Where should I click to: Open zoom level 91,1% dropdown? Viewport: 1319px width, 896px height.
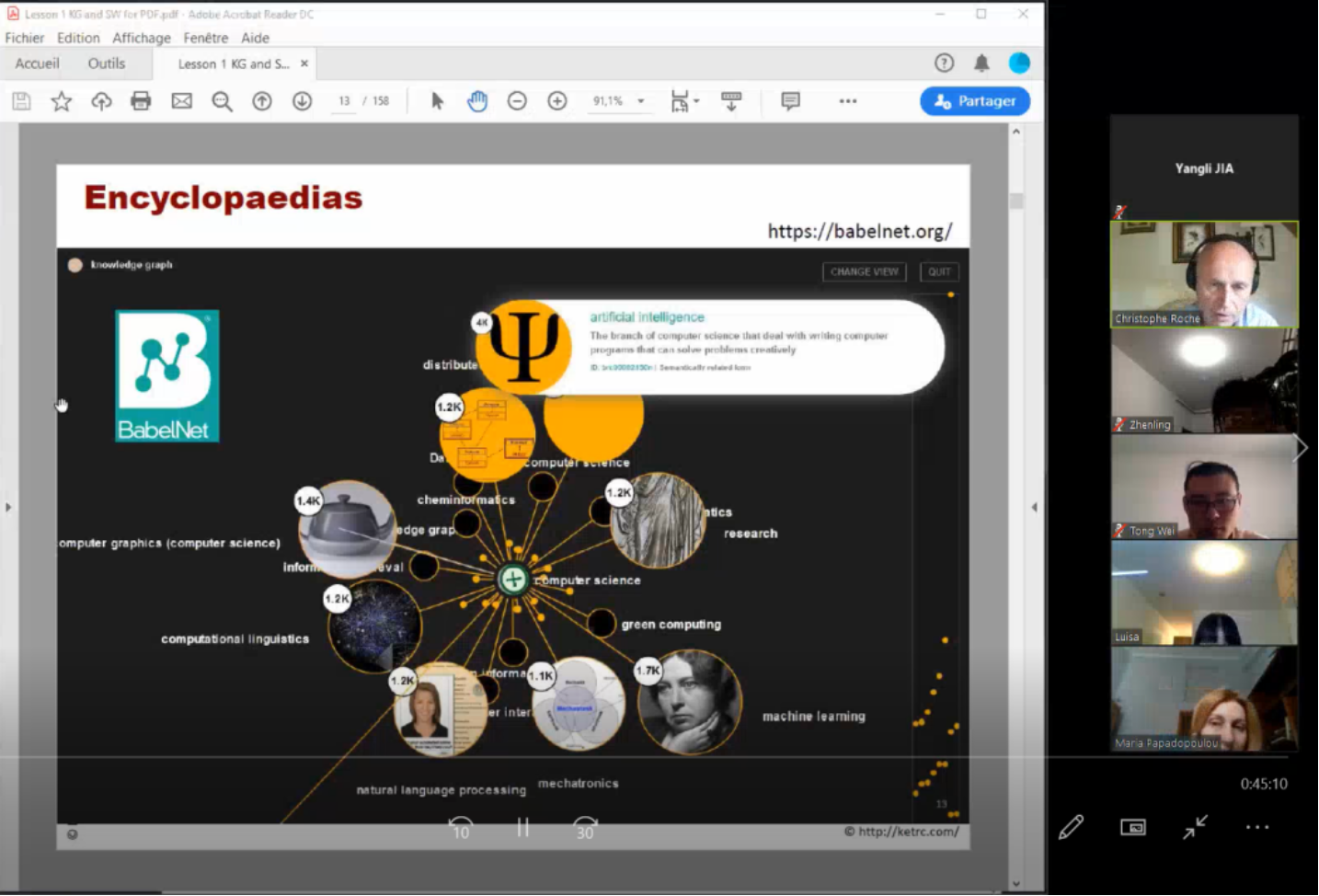pyautogui.click(x=641, y=101)
